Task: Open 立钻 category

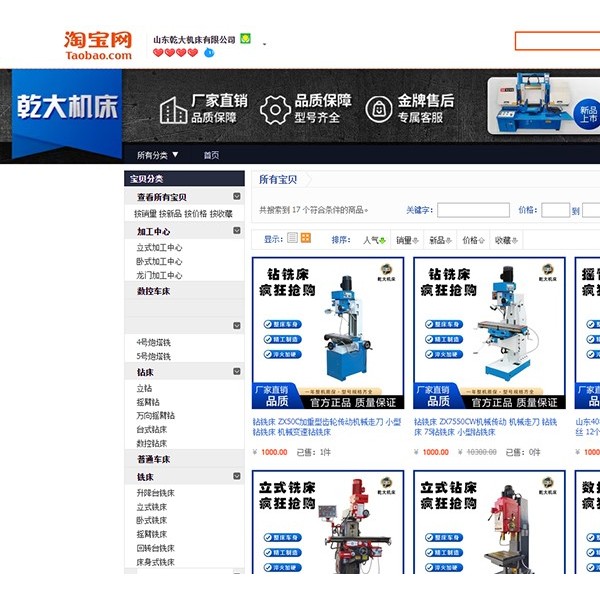Action: (144, 388)
